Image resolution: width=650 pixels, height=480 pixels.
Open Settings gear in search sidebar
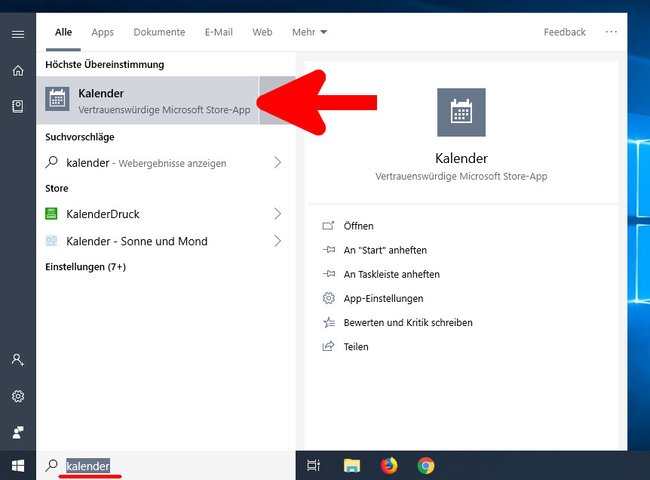(x=18, y=396)
